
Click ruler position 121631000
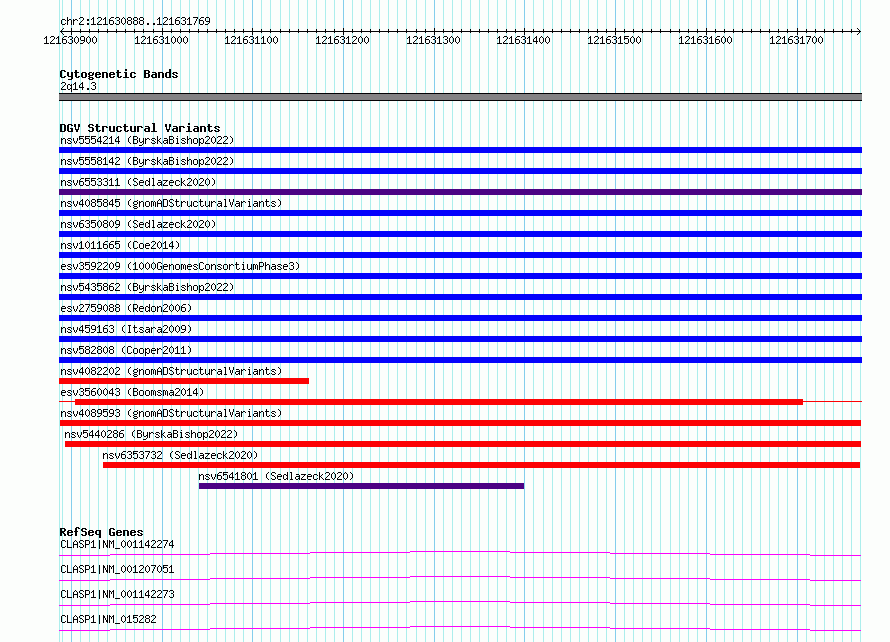(161, 40)
